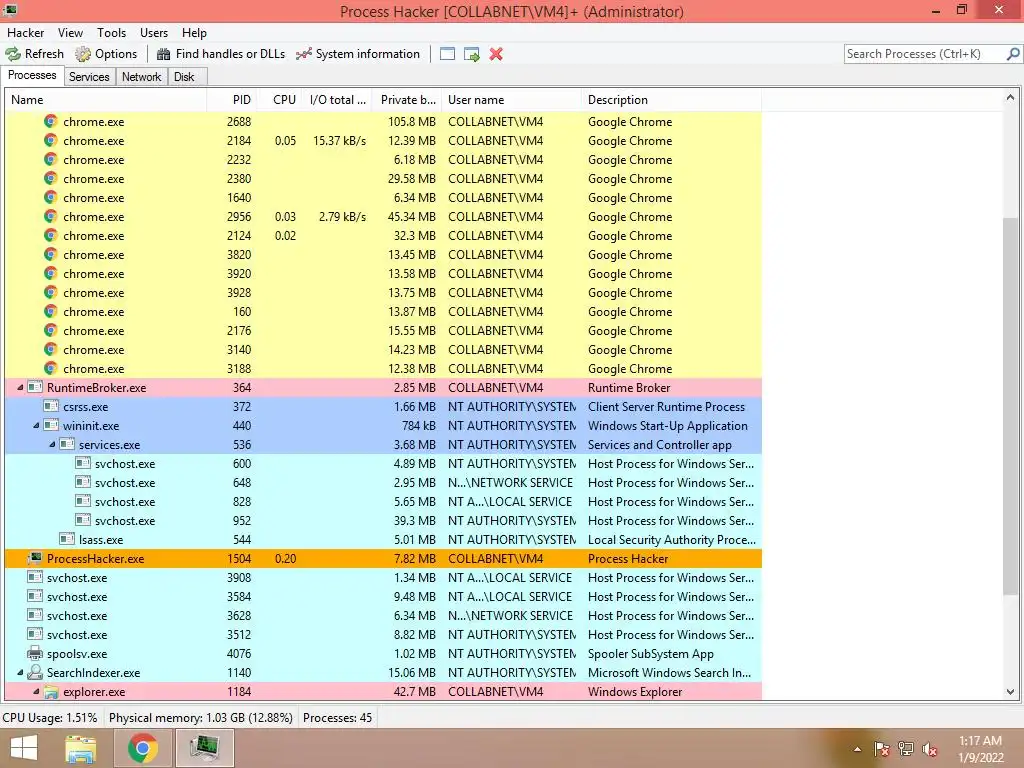Click the 15.37 kB/s I/O value
The image size is (1024, 768).
(x=340, y=140)
